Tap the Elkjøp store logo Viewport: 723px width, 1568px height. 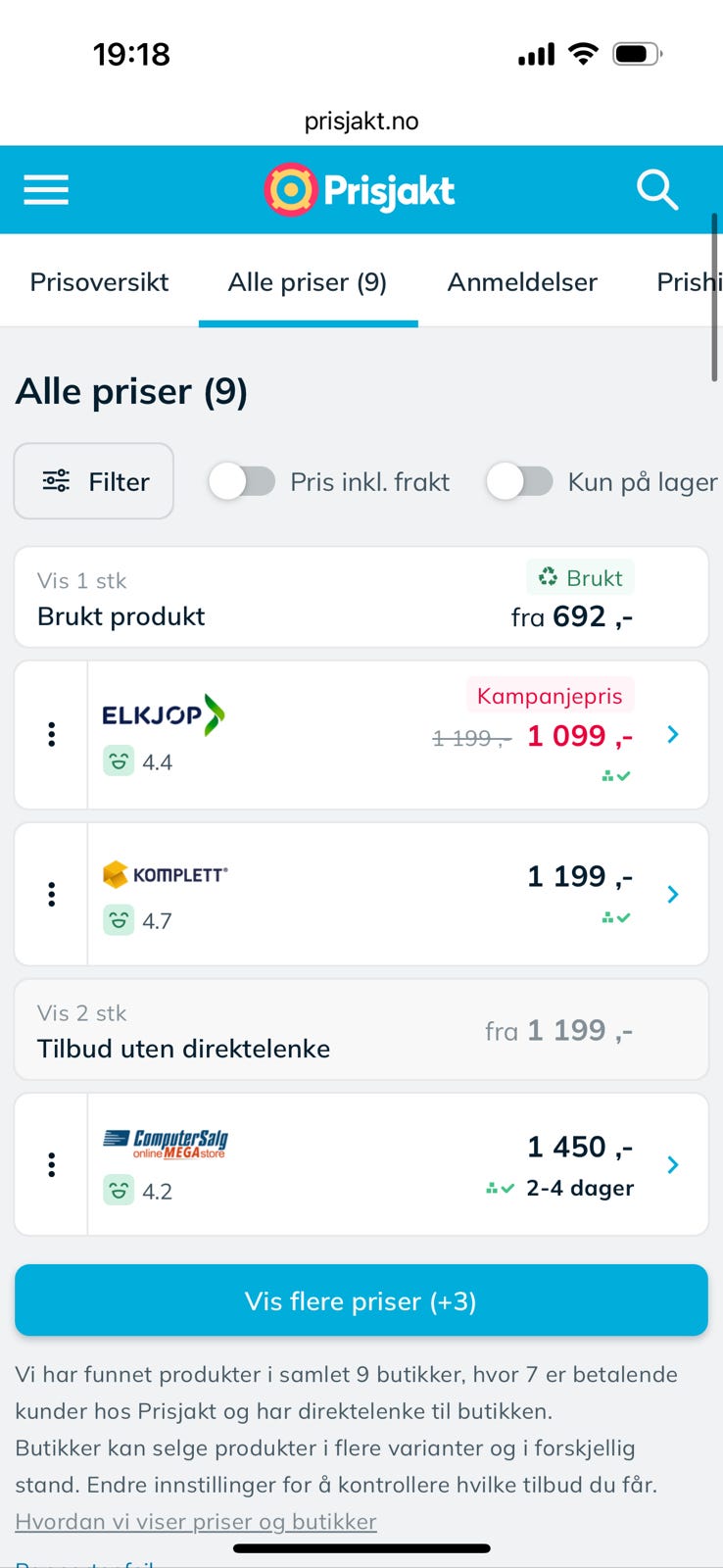click(x=164, y=715)
